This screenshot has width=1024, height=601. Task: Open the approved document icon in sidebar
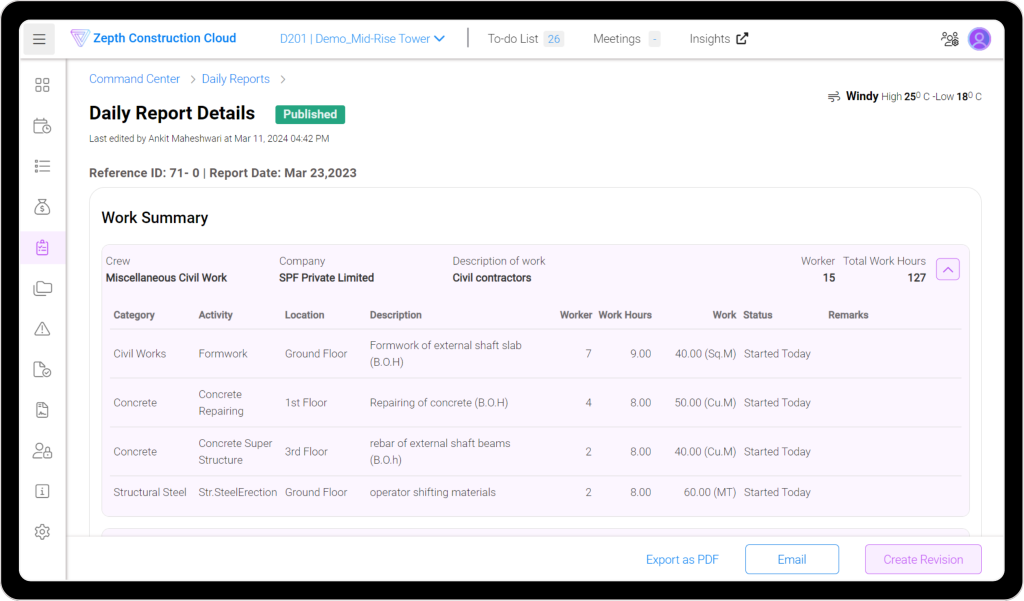click(41, 369)
